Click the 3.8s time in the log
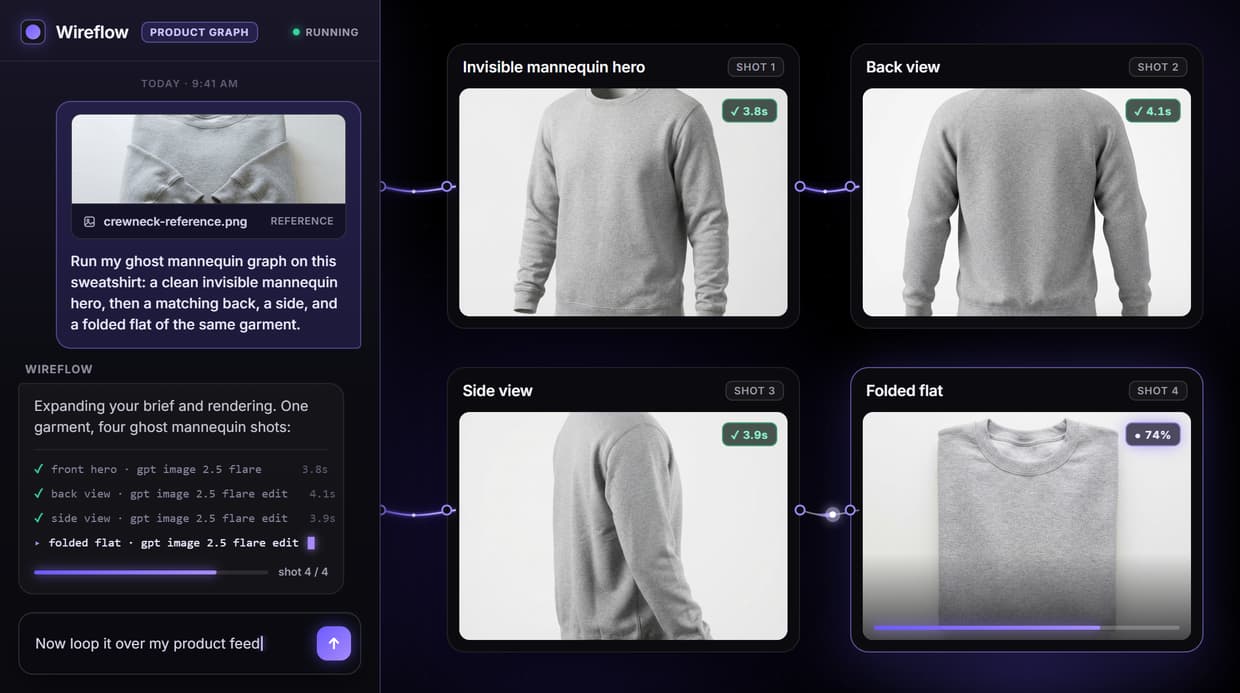1240x693 pixels. coord(315,469)
